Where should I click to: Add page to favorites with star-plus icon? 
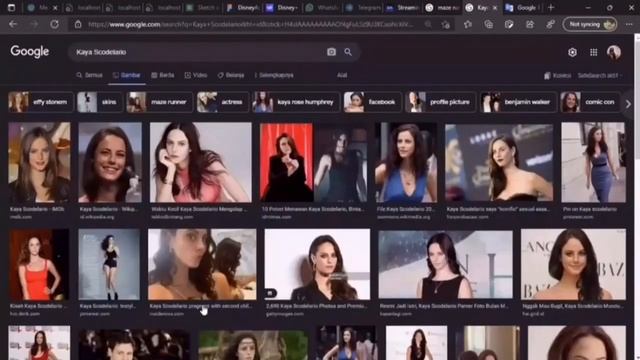pos(446,24)
